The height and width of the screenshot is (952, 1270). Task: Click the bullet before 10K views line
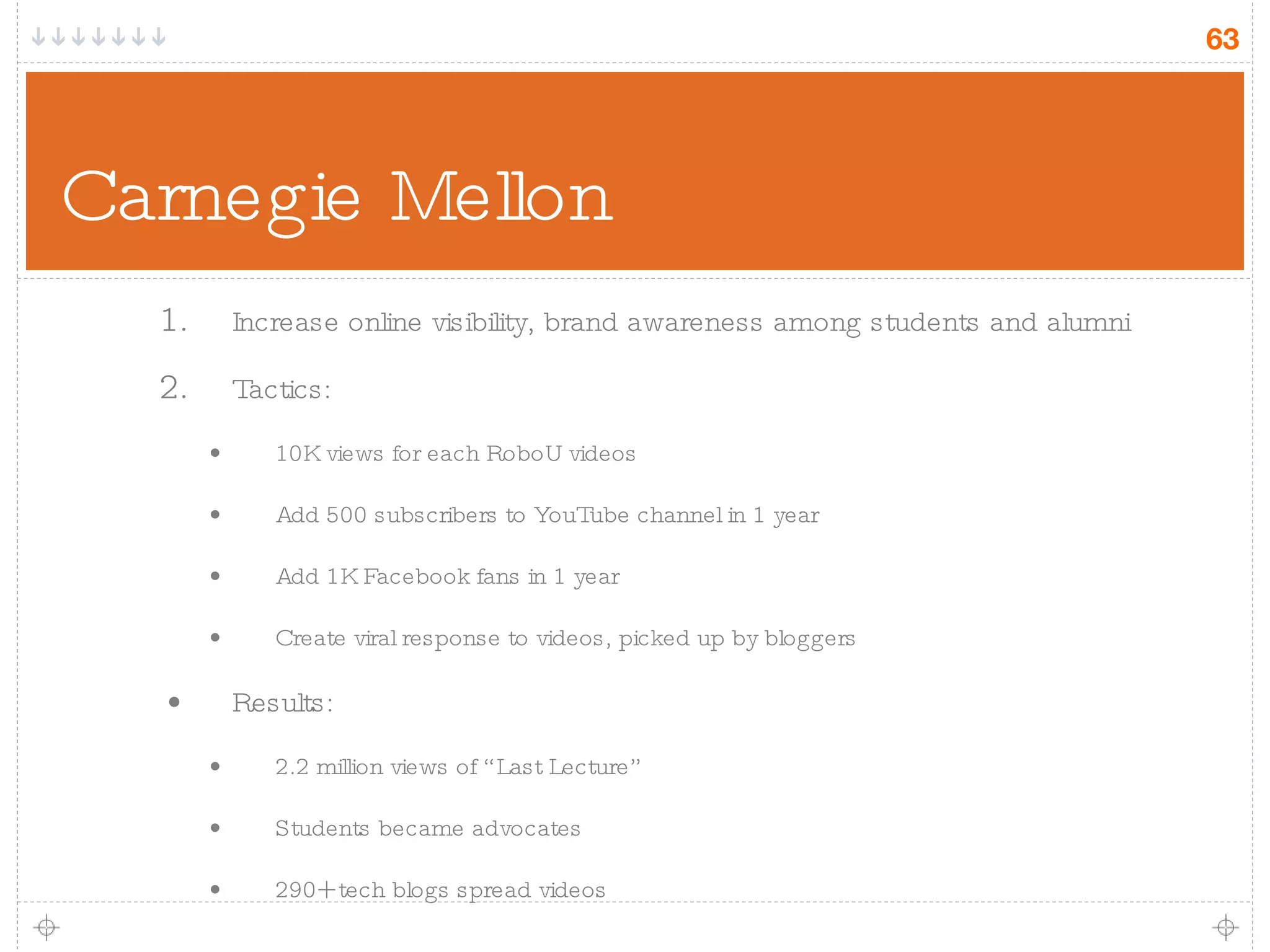(x=215, y=453)
